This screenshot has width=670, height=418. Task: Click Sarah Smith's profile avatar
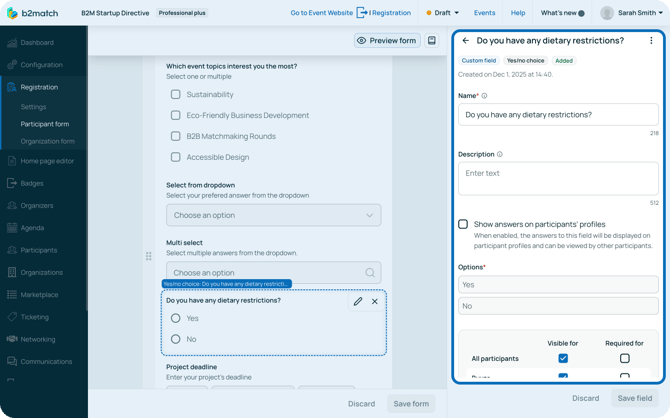point(607,13)
